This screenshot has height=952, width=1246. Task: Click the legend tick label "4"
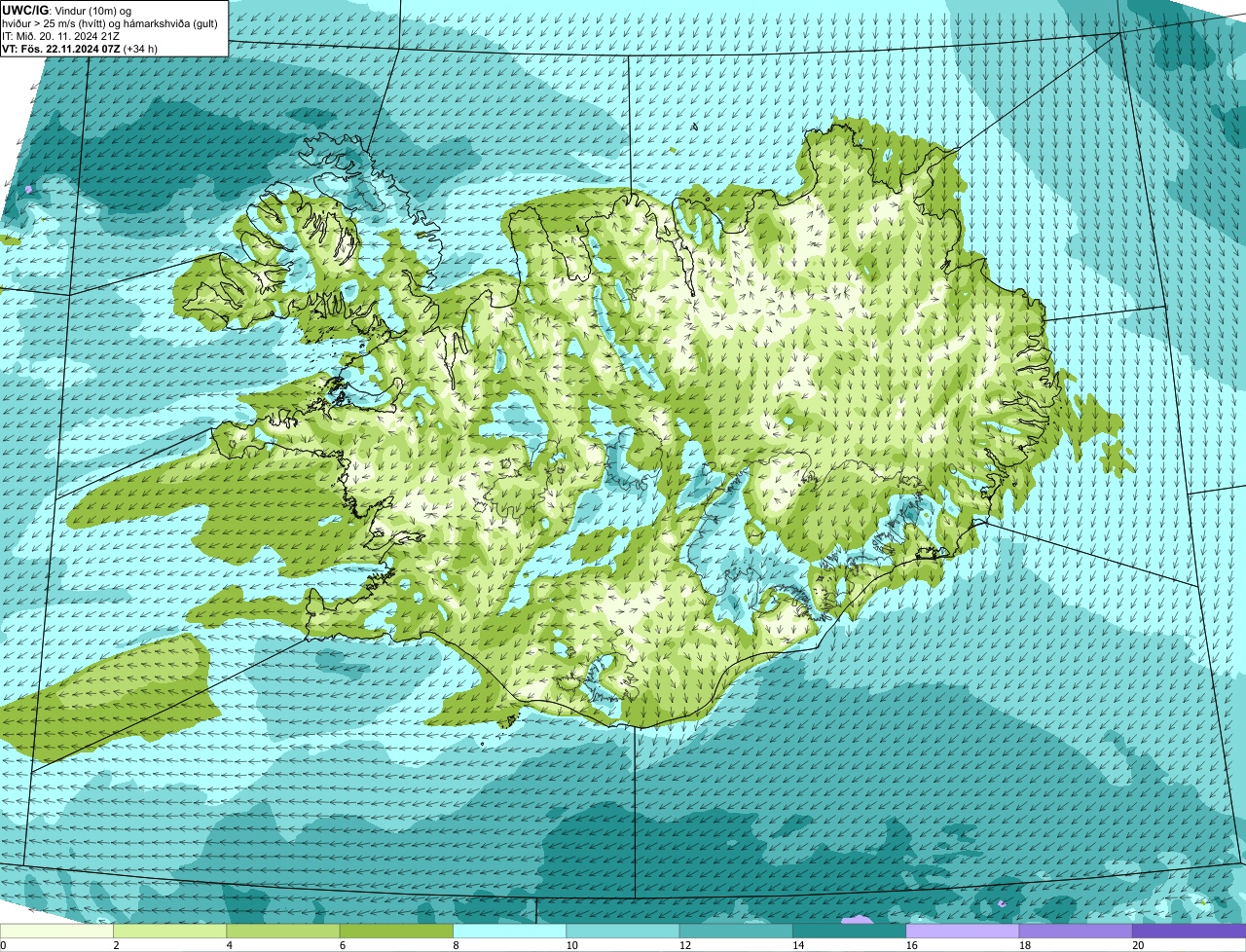point(230,945)
